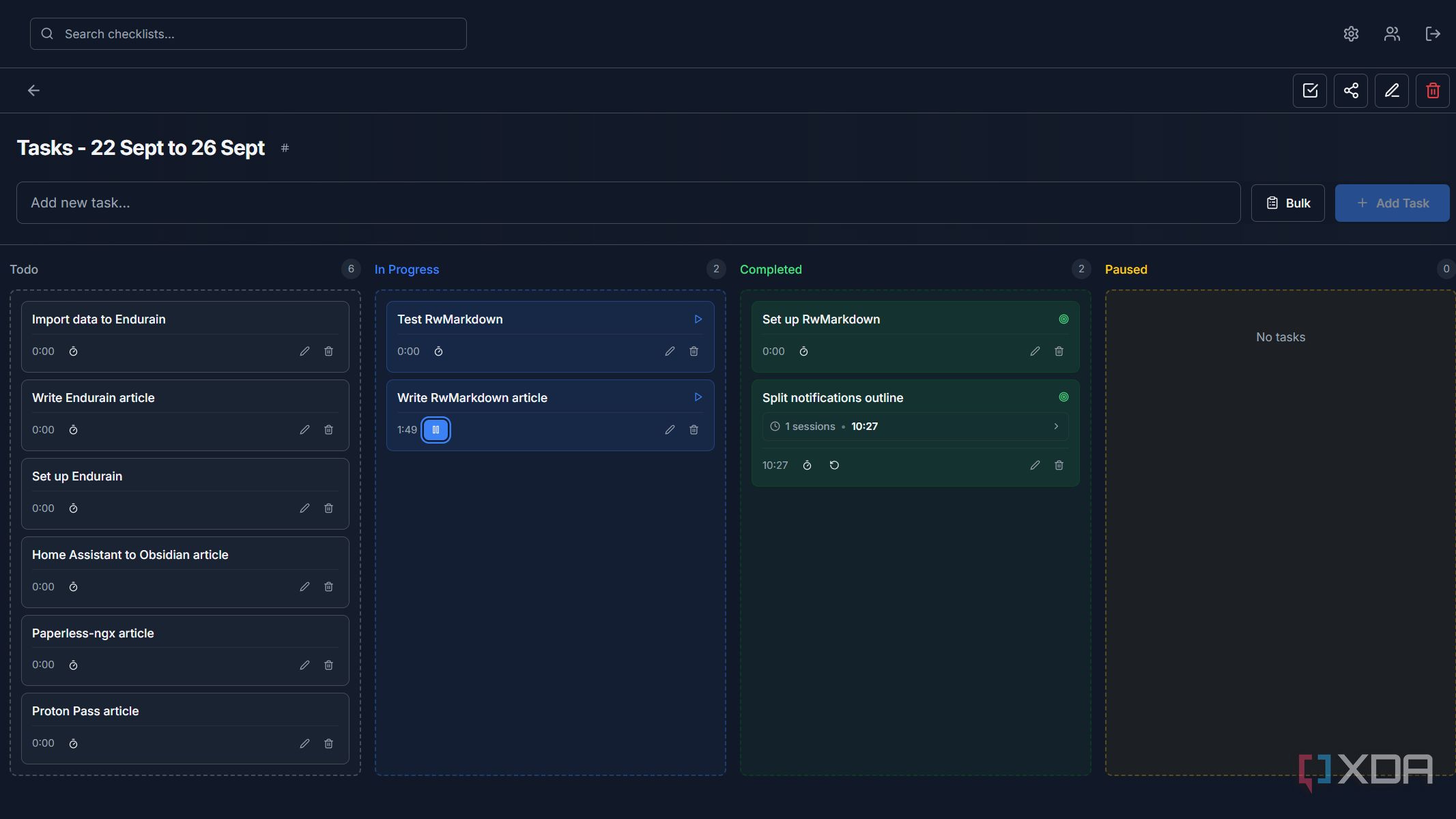Click play arrow on Test RwMarkdown

point(698,319)
